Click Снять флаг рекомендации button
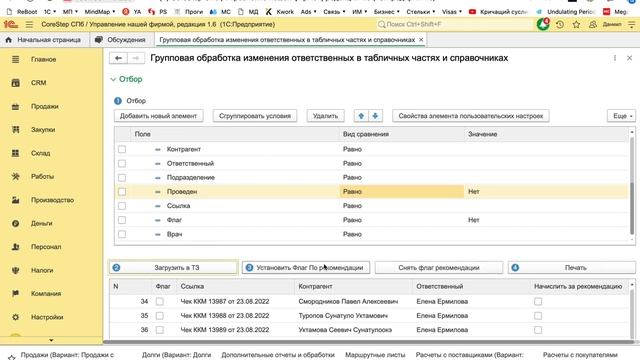 439,268
